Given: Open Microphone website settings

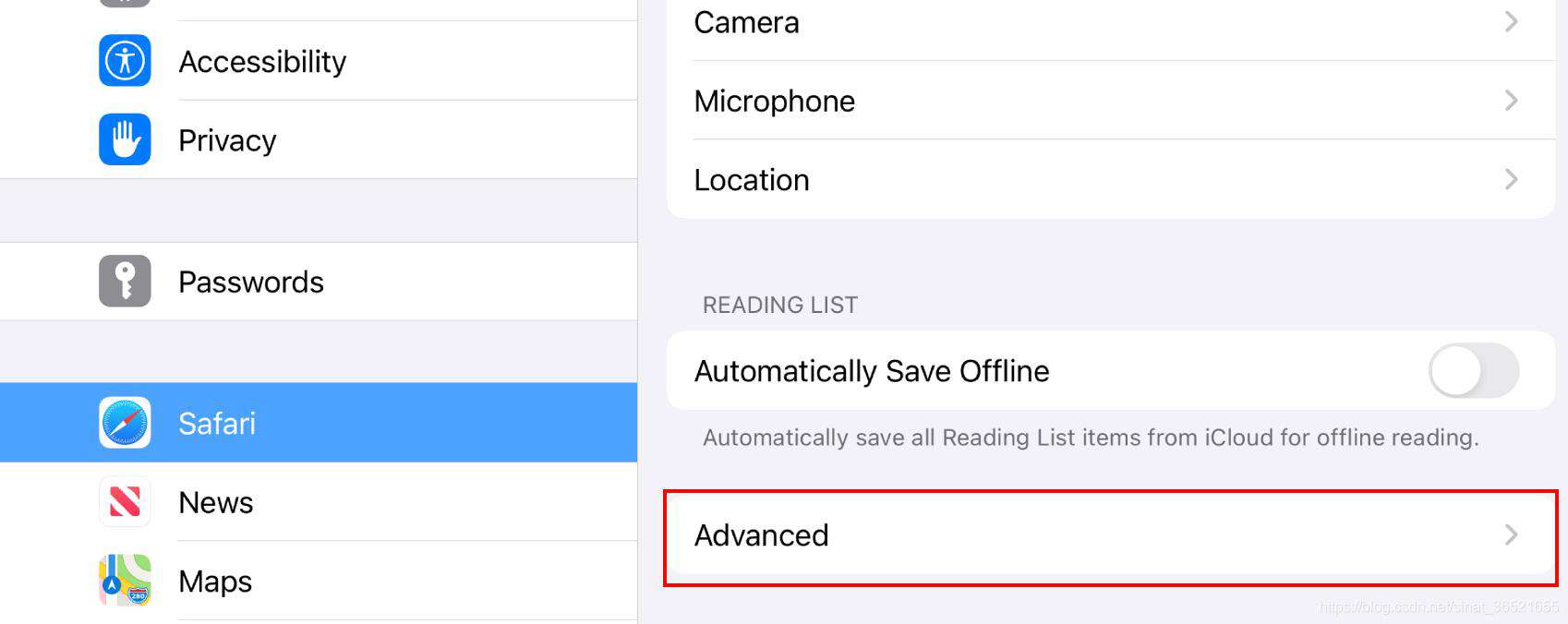Looking at the screenshot, I should tap(1111, 101).
